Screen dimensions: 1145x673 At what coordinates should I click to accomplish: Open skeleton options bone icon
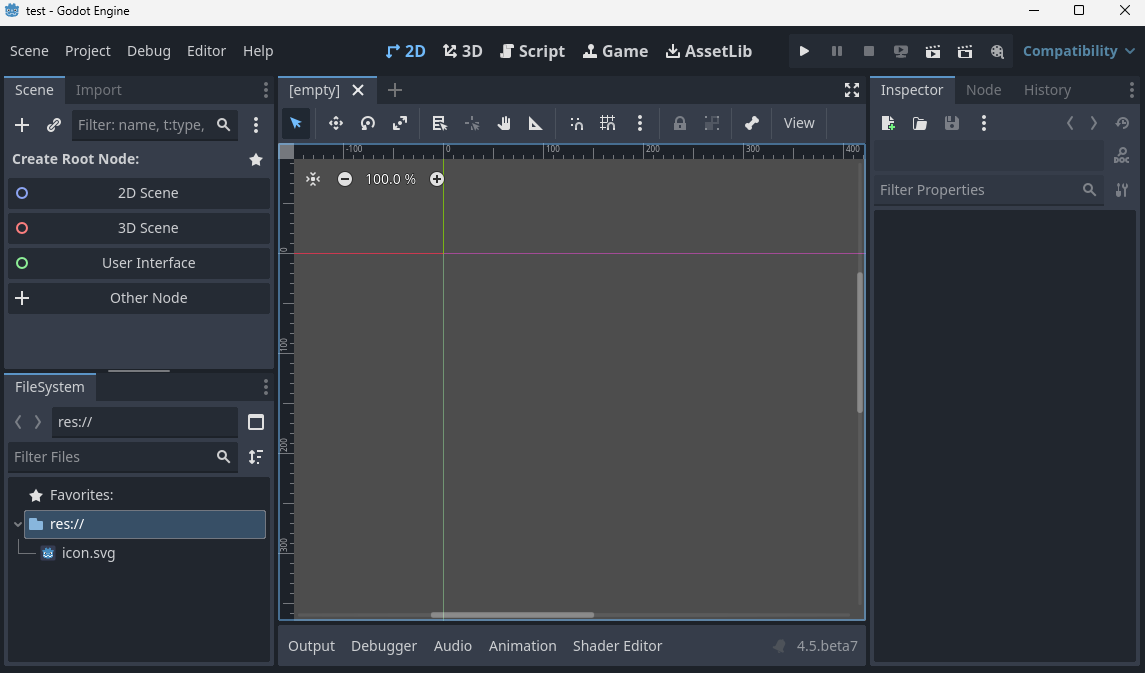point(751,123)
